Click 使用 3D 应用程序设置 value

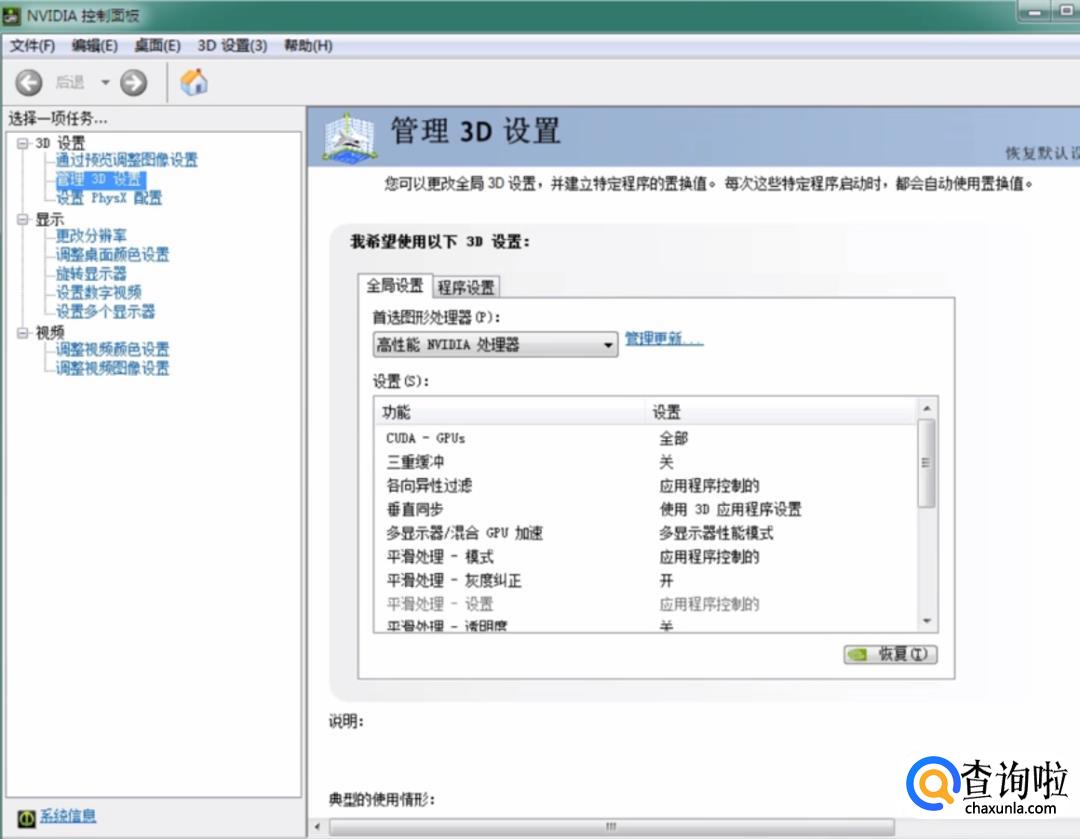[730, 510]
